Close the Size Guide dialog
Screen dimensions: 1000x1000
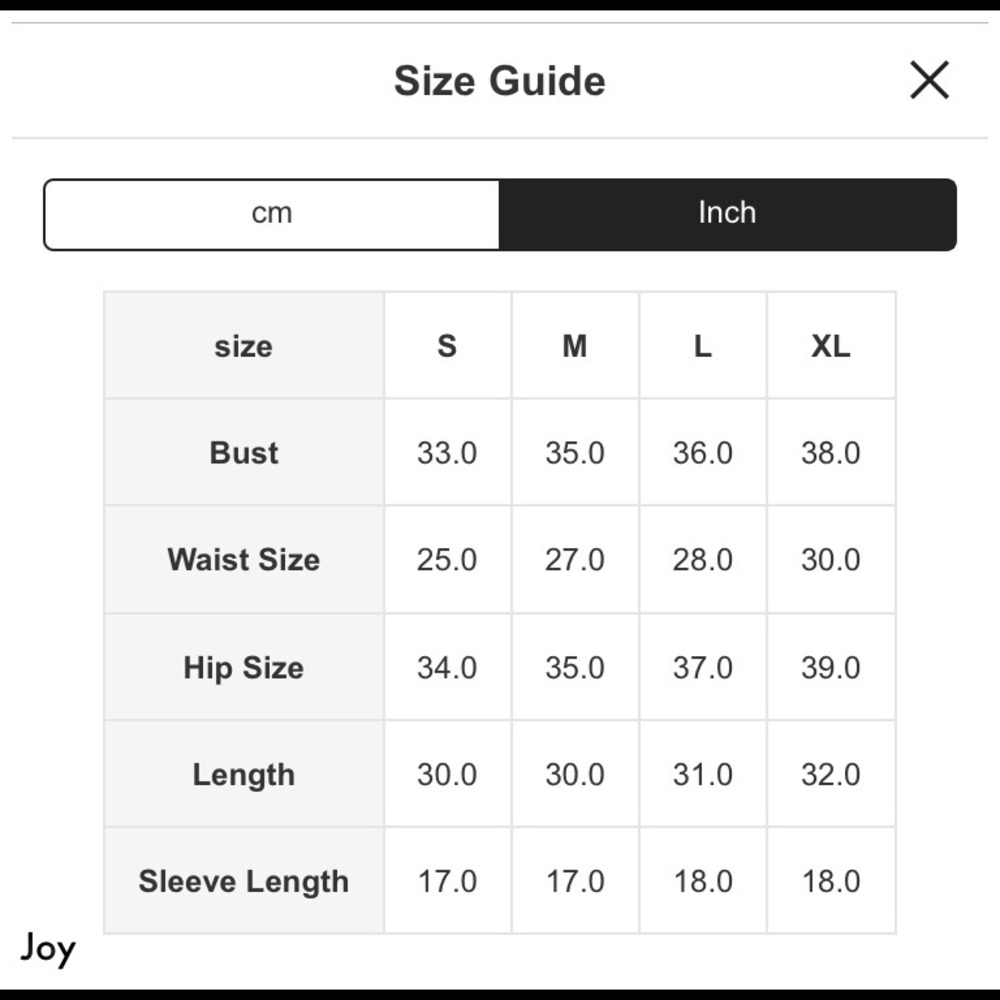tap(929, 80)
